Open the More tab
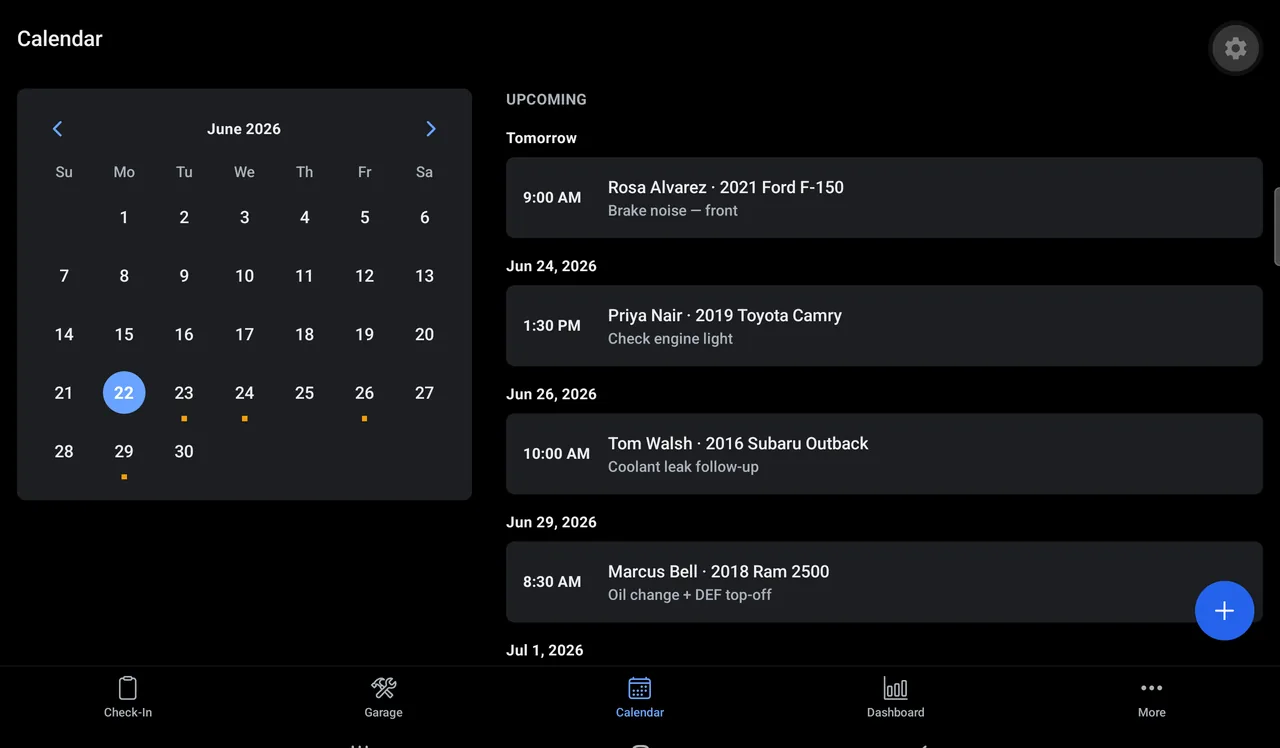The image size is (1280, 748). [1152, 697]
